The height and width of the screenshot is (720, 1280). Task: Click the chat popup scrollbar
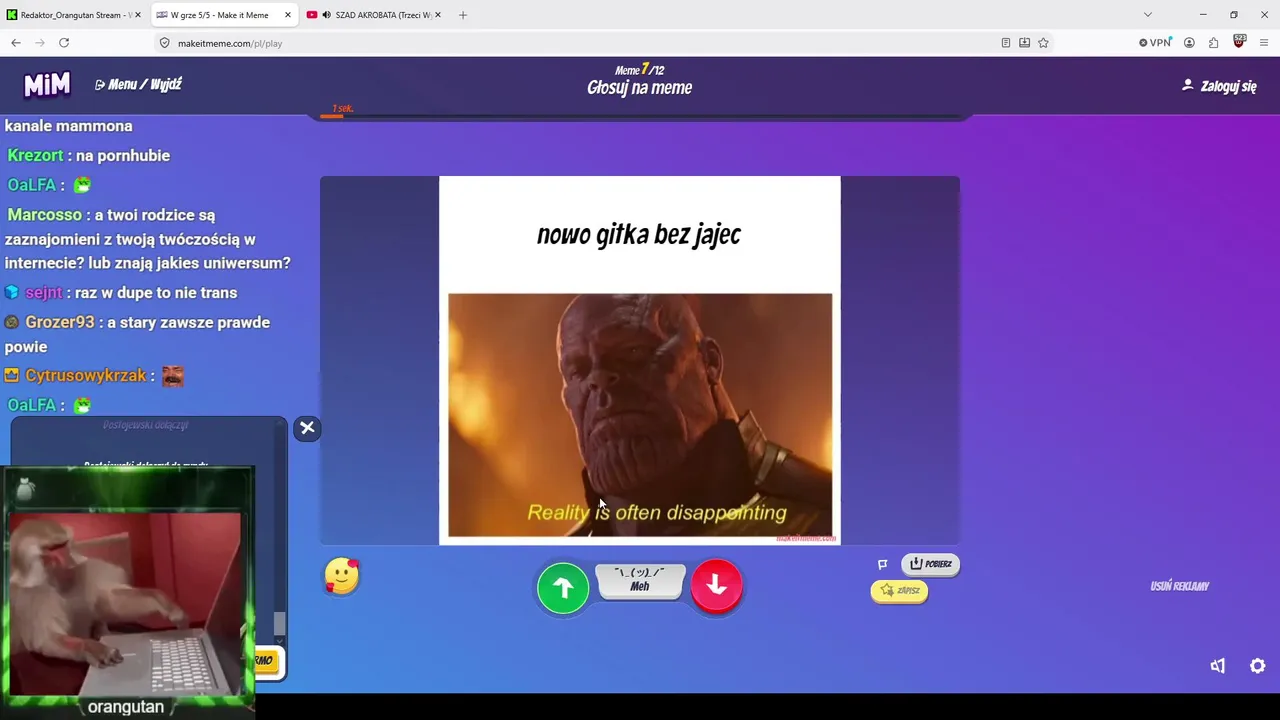pos(280,624)
